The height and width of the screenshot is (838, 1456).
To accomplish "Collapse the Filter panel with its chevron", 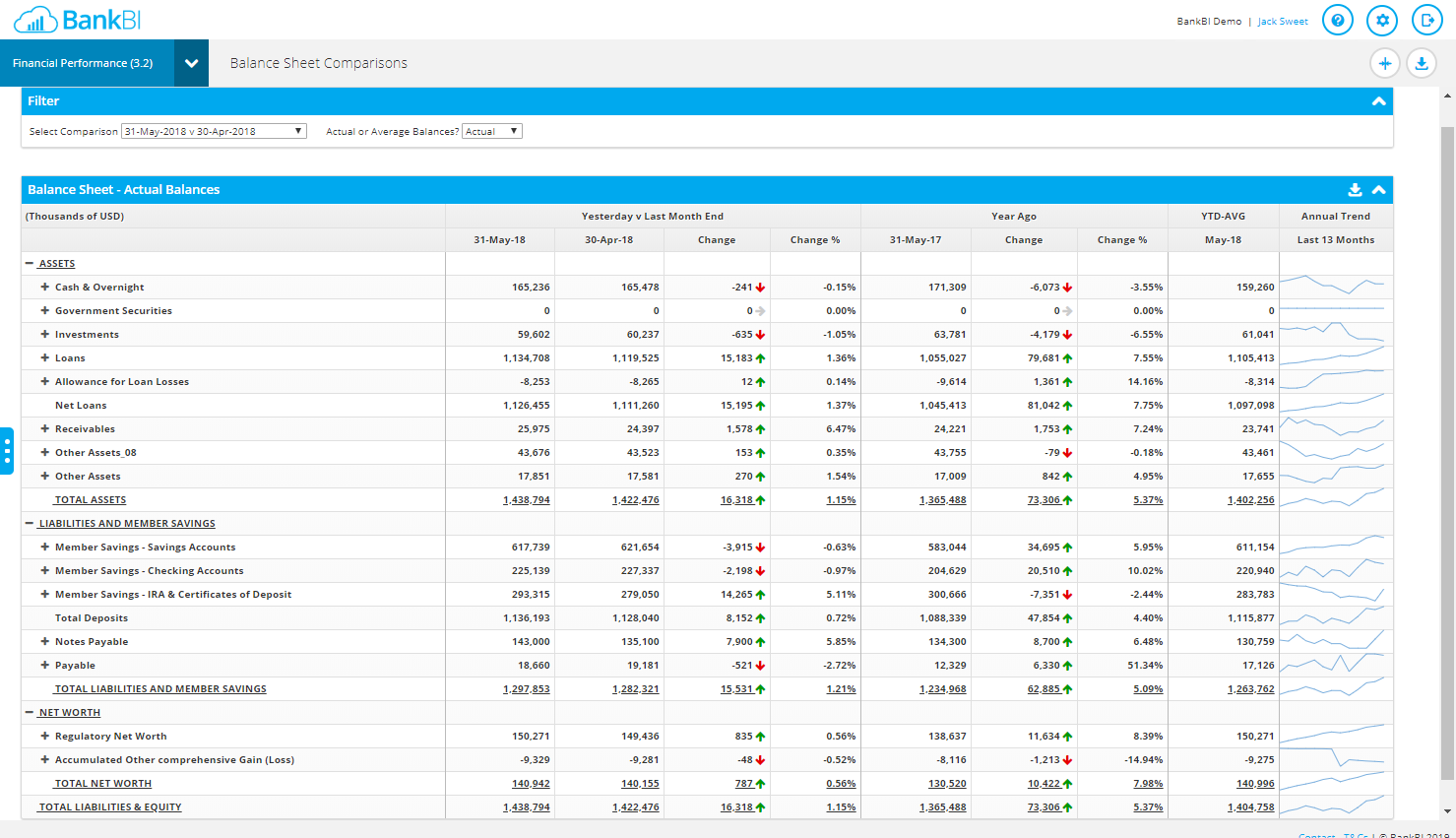I will [1378, 100].
